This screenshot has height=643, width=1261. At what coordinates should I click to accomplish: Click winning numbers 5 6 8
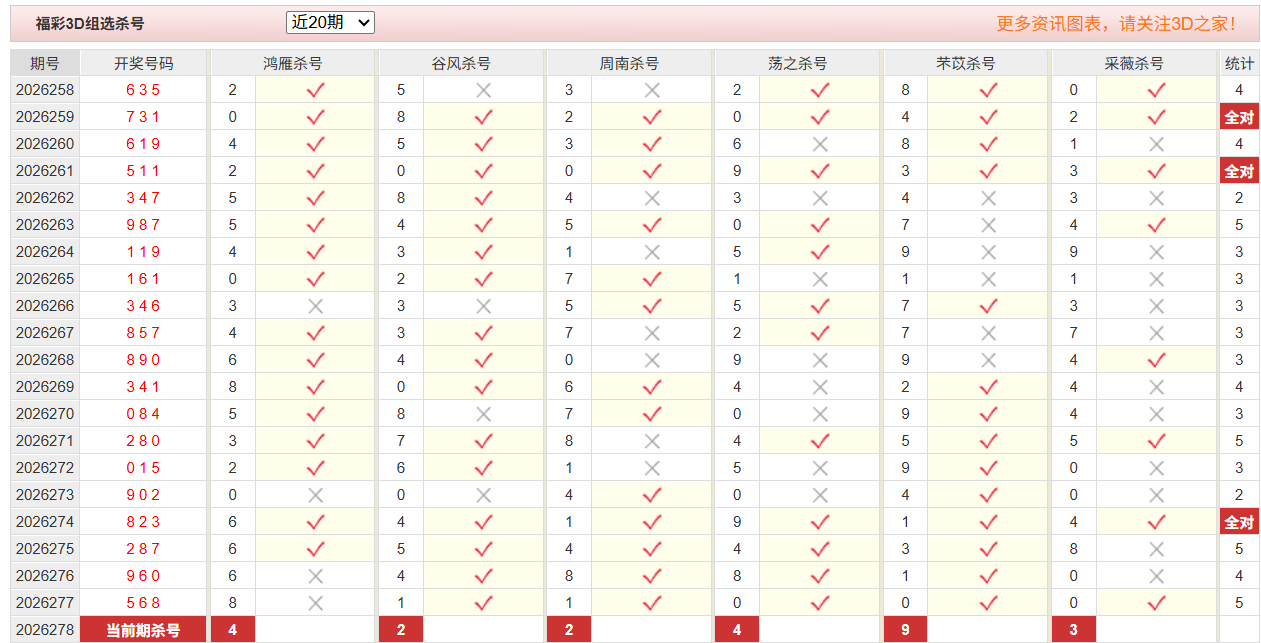pyautogui.click(x=143, y=603)
